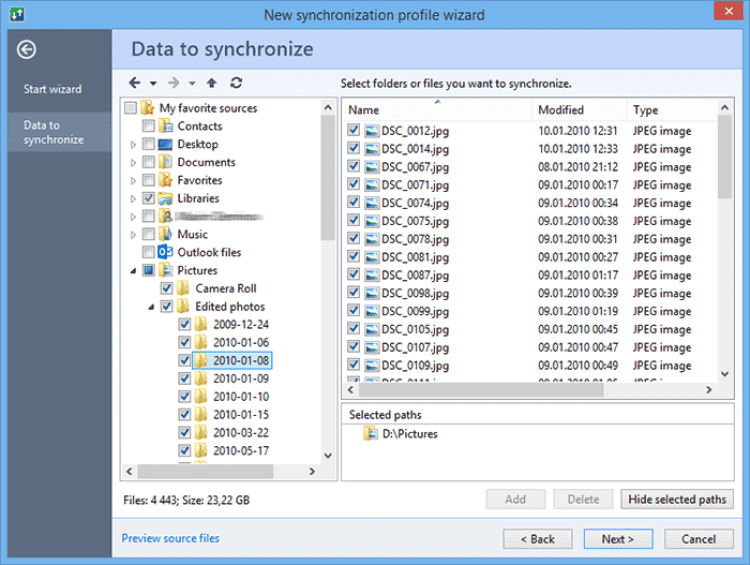Uncheck the 2010-01-08 folder checkbox

pyautogui.click(x=185, y=360)
